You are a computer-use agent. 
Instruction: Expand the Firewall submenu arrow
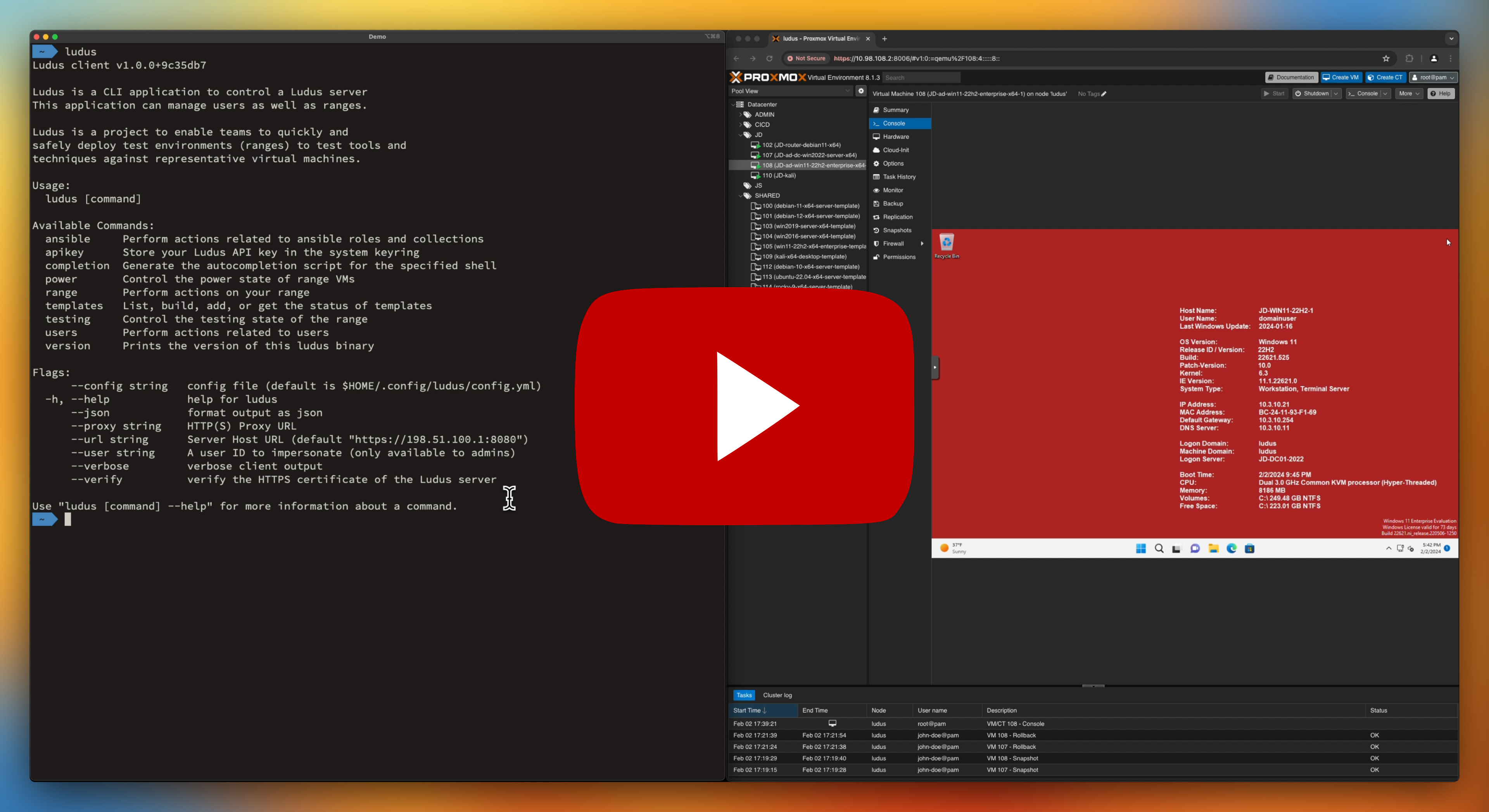pos(922,244)
